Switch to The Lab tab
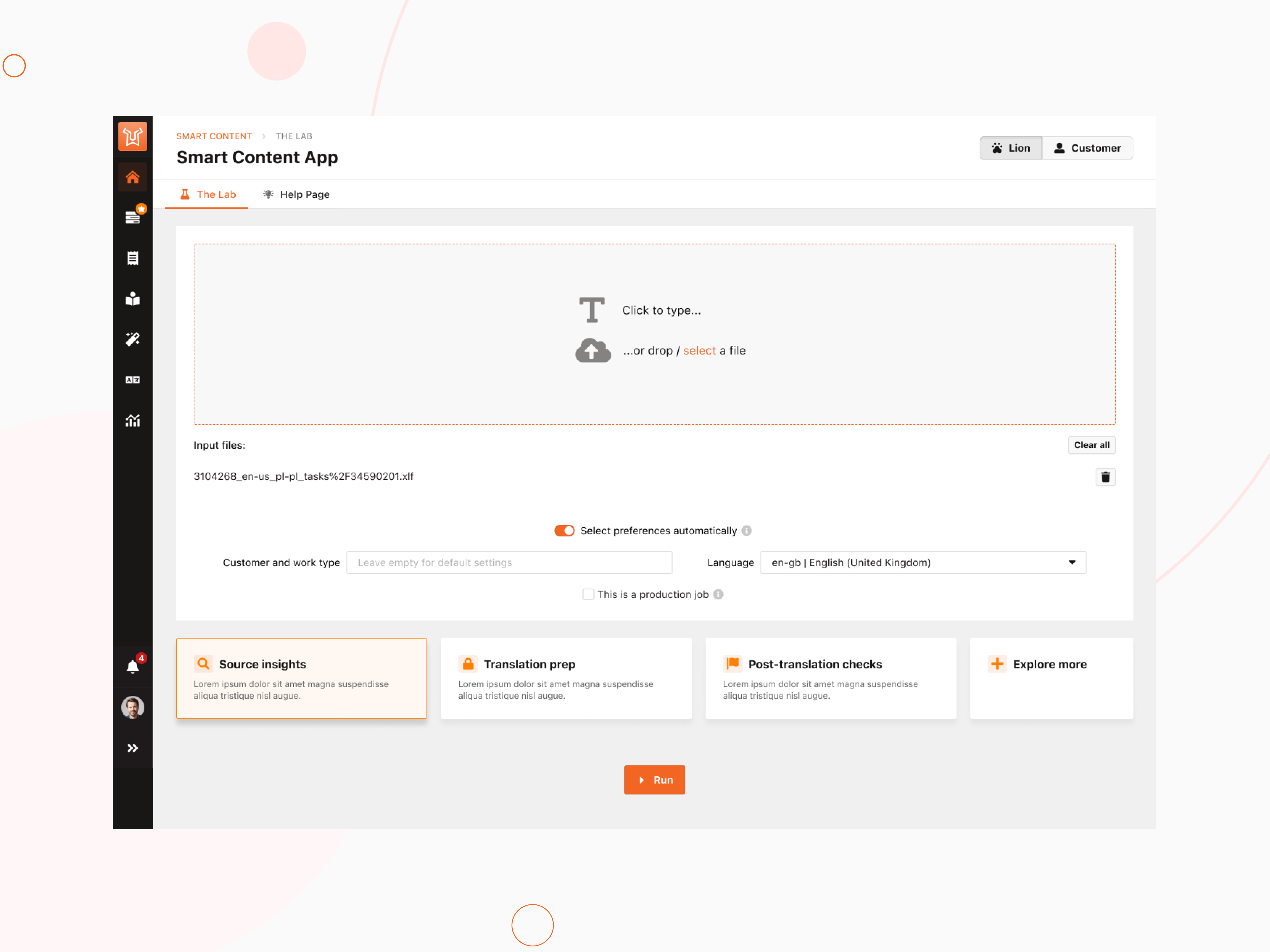Image resolution: width=1270 pixels, height=952 pixels. 207,195
